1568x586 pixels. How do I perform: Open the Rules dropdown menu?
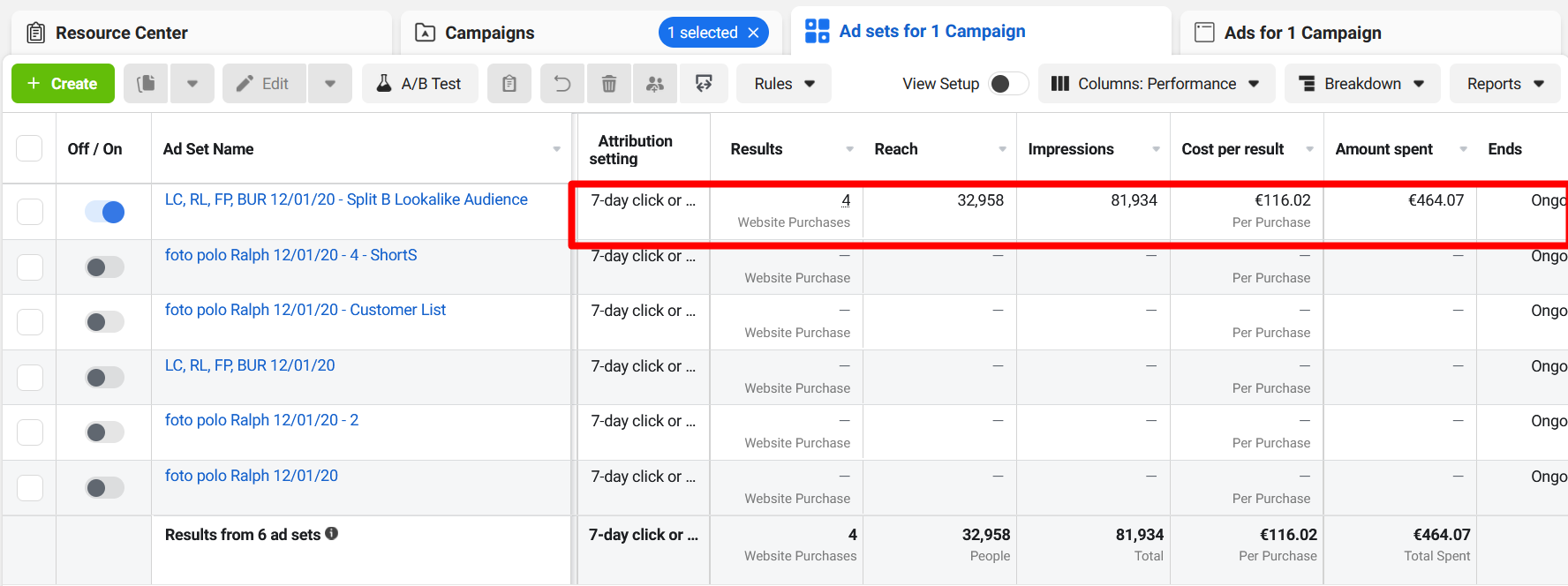(783, 84)
